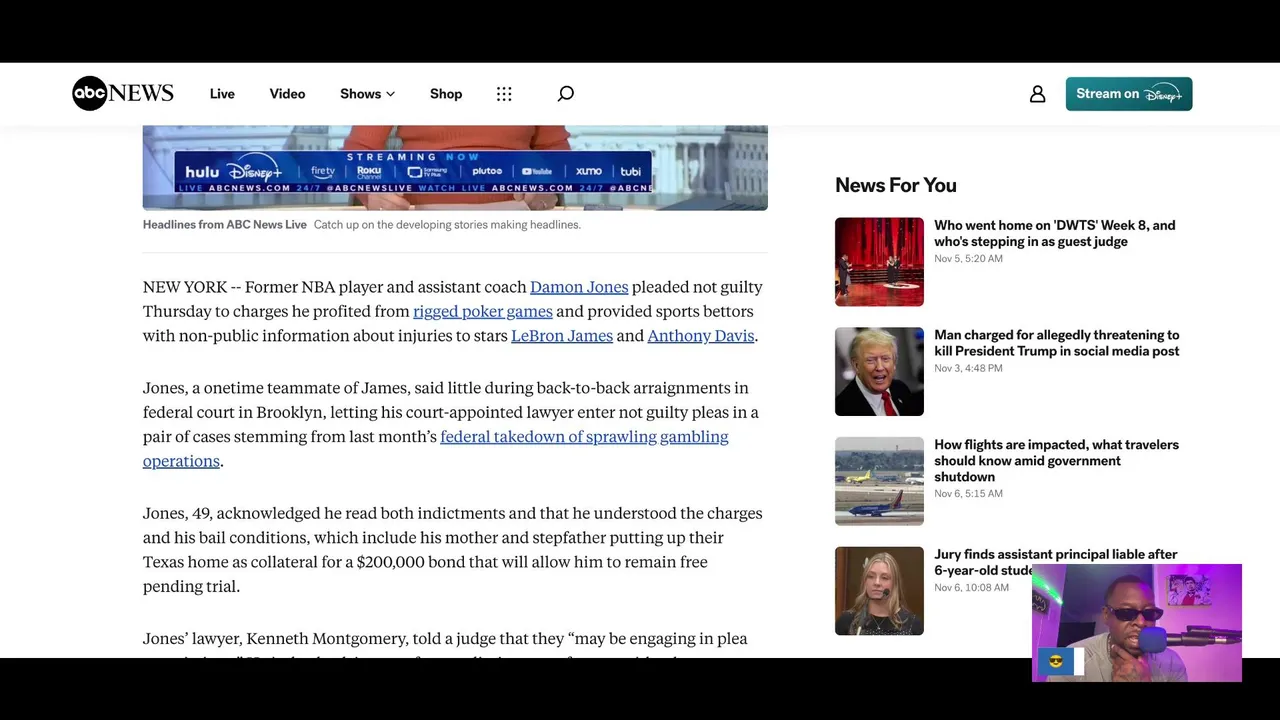The image size is (1280, 720).
Task: Read 'Who went home on DWTS Week 8' headline
Action: 1055,233
